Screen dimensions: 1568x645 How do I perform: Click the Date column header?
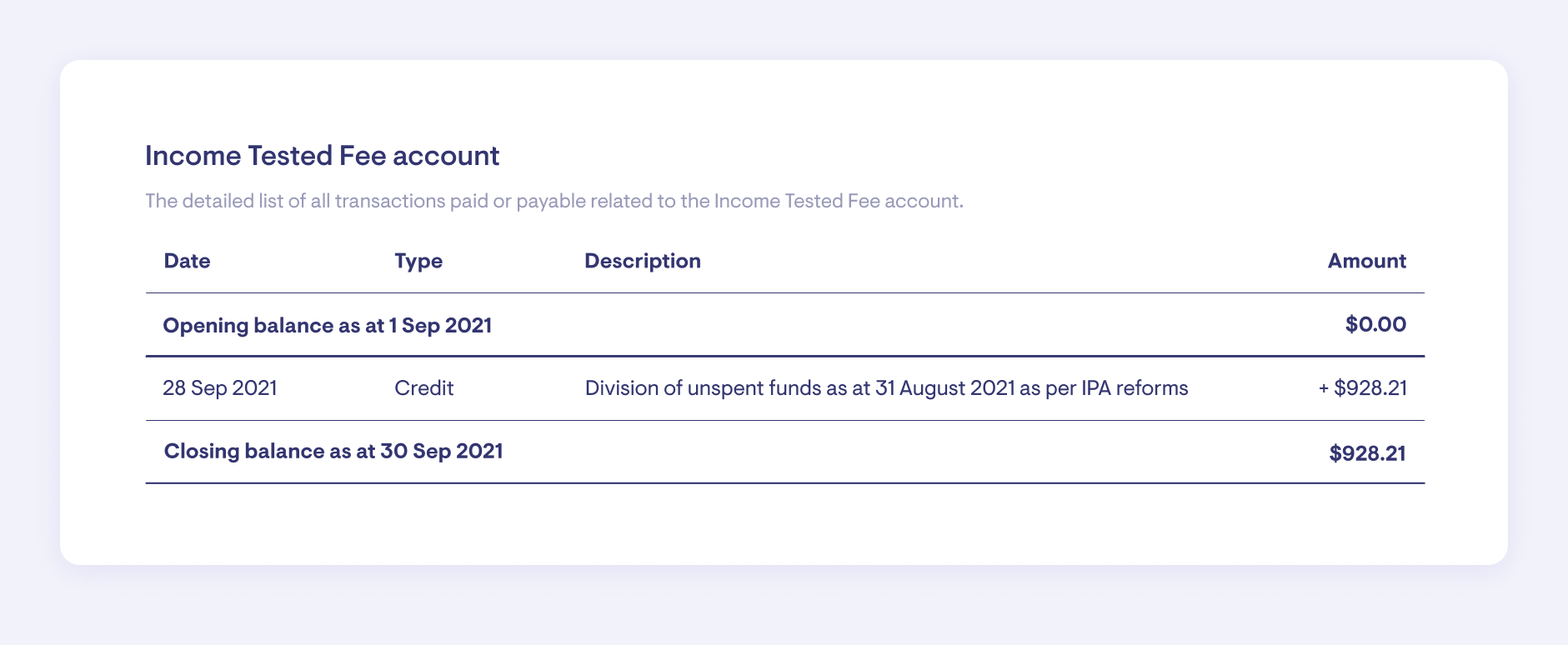tap(187, 261)
